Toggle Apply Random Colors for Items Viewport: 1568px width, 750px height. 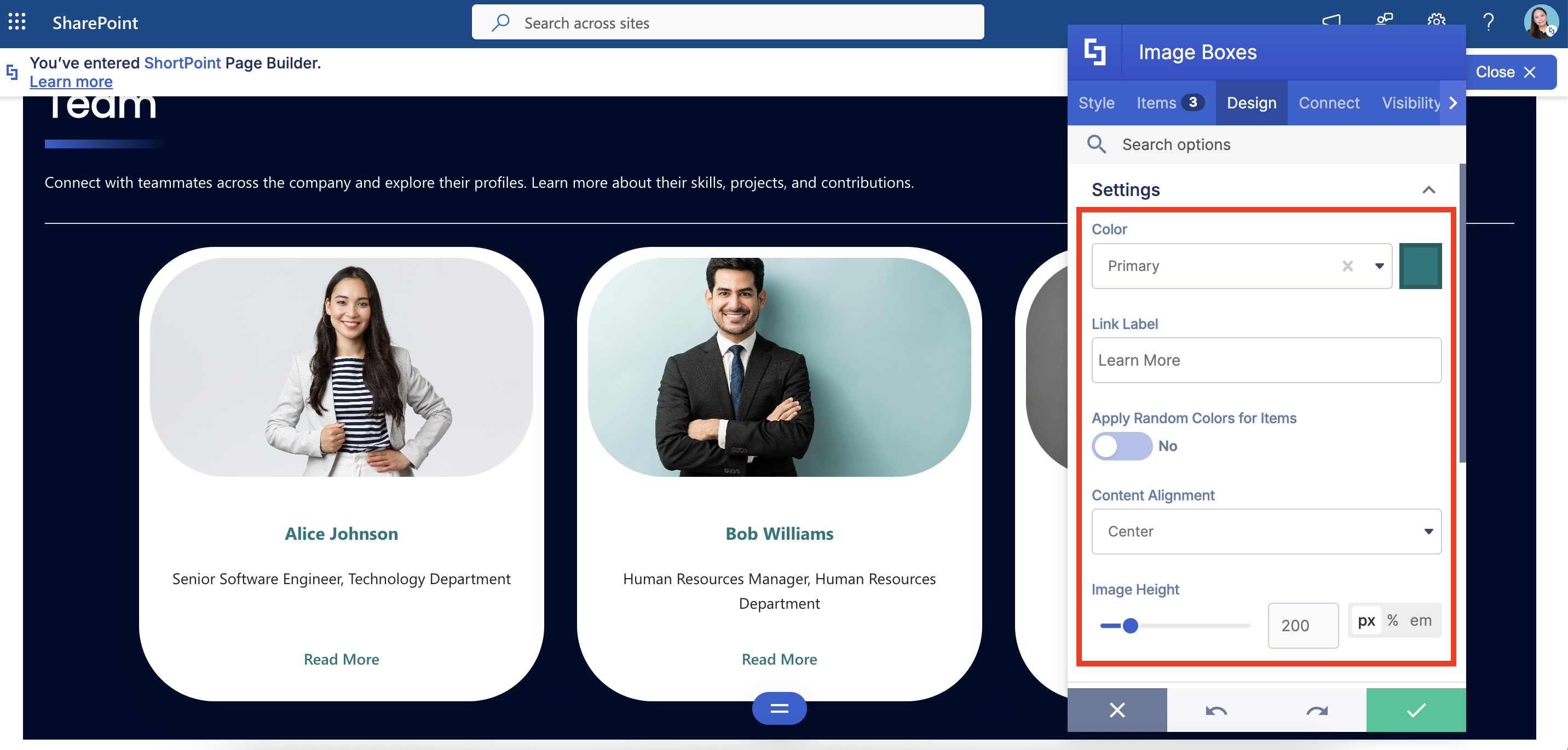click(1121, 446)
